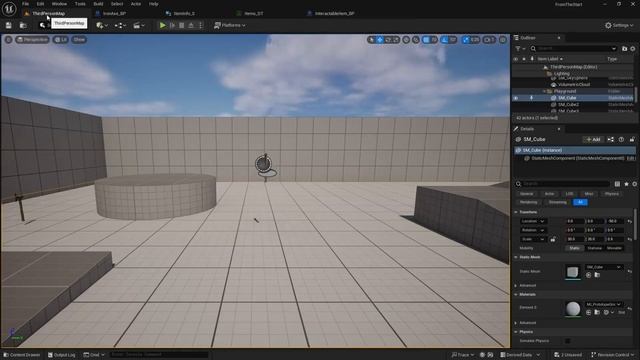Click the Stop simulation square icon
The image size is (640, 360).
point(182,25)
